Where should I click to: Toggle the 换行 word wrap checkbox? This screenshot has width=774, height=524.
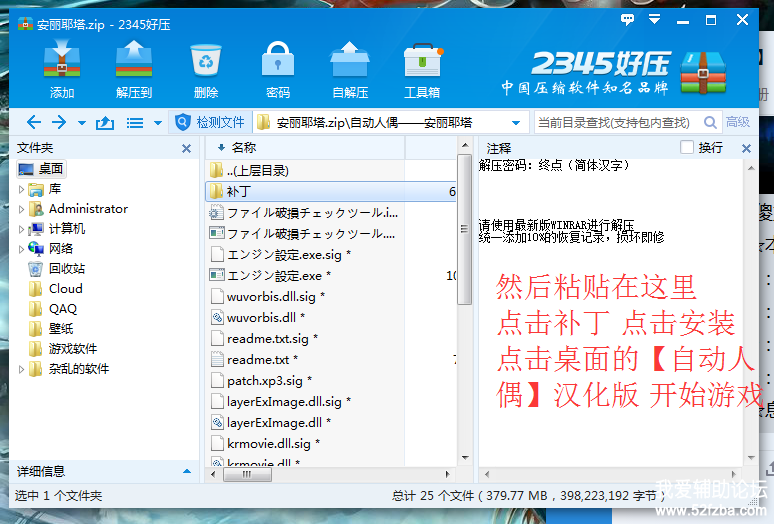coord(687,147)
